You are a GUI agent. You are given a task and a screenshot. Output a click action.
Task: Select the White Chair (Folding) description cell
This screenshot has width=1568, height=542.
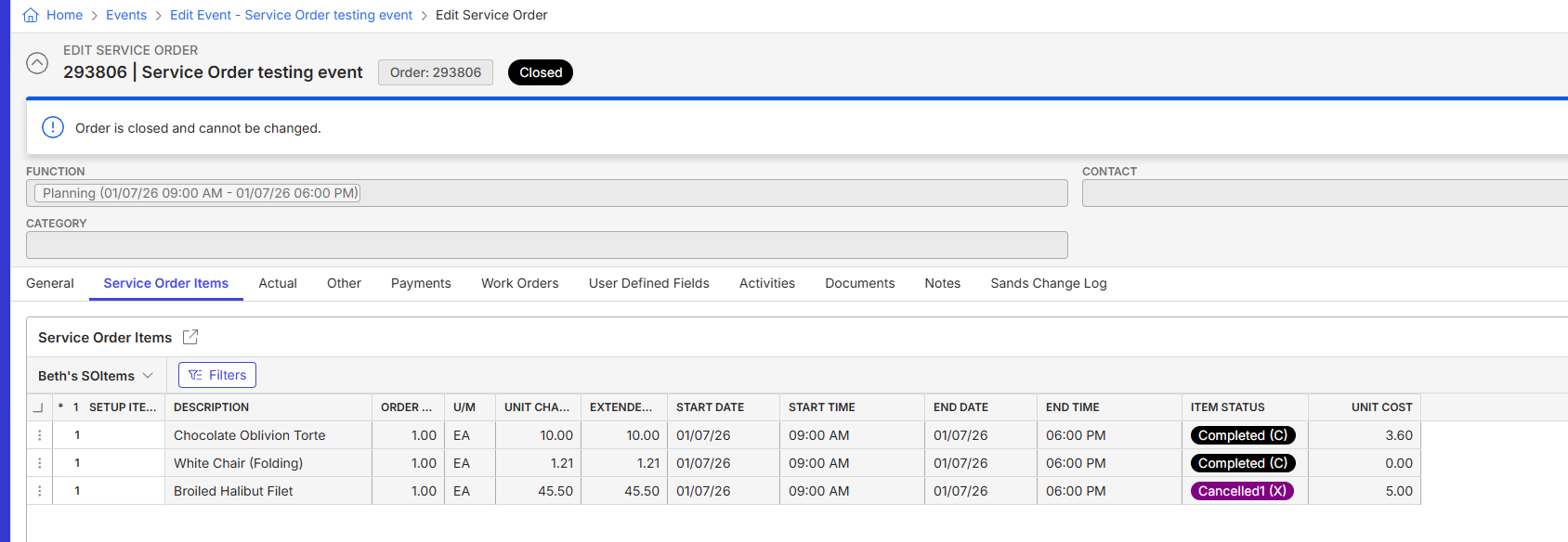click(x=268, y=463)
